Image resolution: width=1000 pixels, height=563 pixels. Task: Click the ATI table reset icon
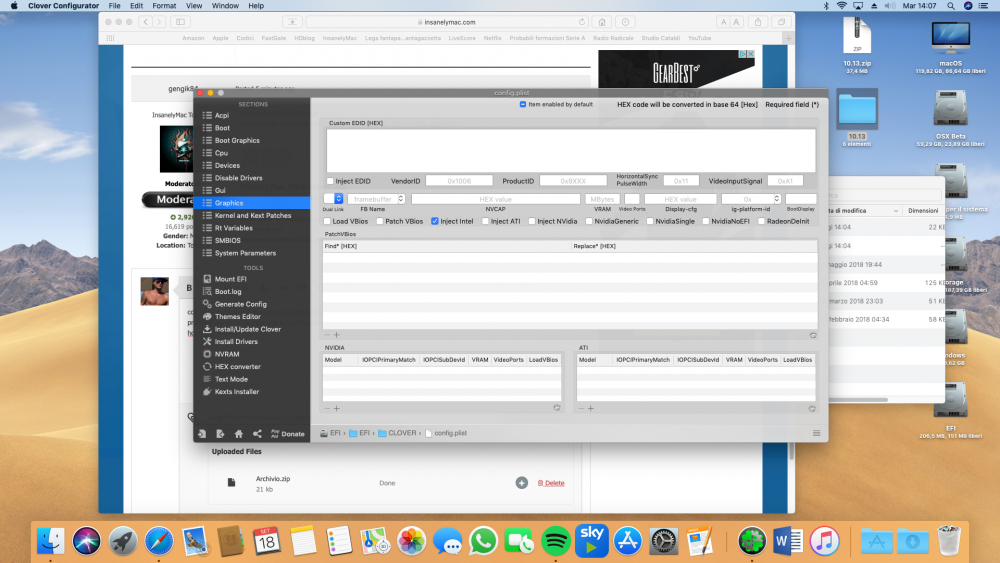(x=812, y=408)
